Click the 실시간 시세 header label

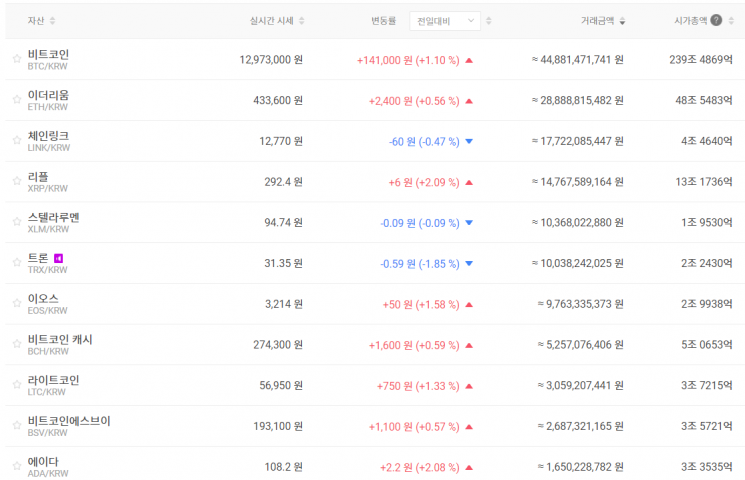[272, 21]
